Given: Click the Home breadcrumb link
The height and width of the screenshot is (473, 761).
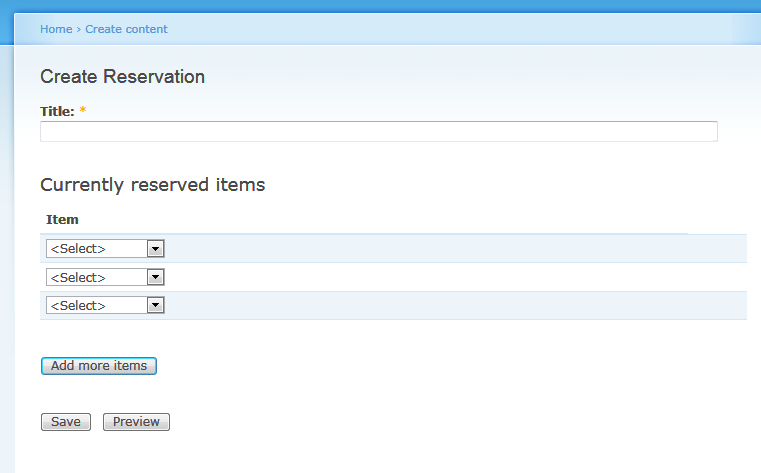Looking at the screenshot, I should [x=56, y=29].
